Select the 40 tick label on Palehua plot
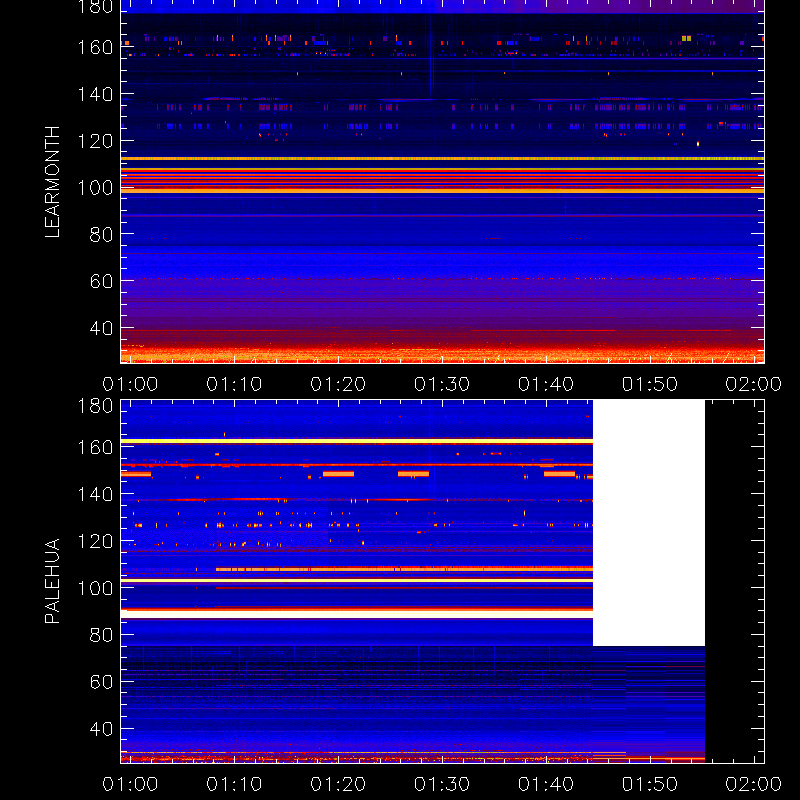800x800 pixels. pos(101,729)
